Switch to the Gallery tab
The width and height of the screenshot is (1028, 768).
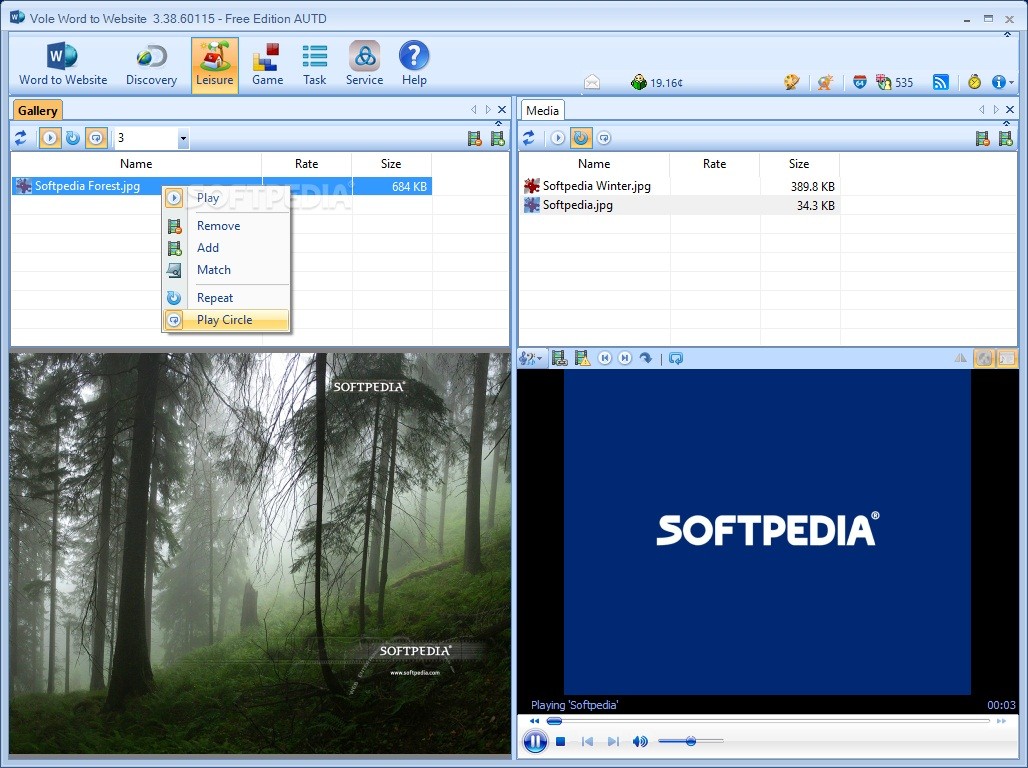37,111
